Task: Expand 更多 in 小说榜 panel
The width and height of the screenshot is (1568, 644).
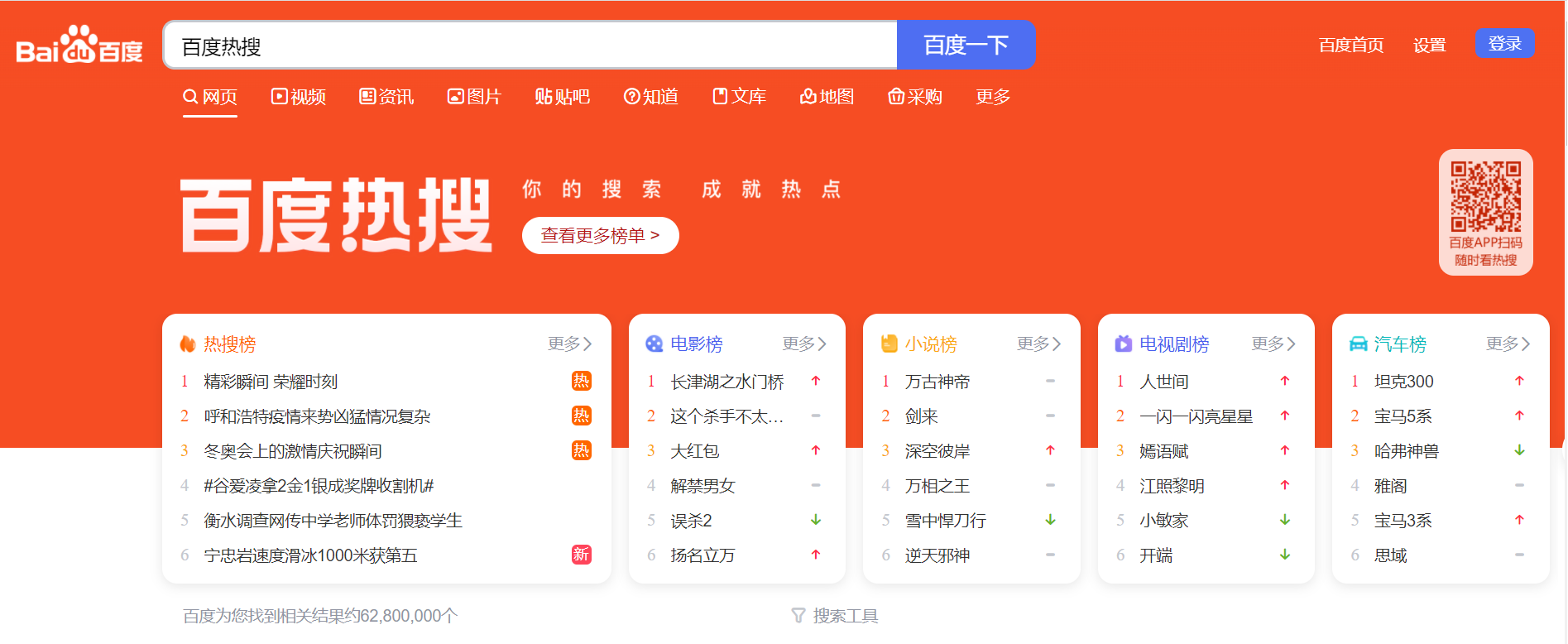Action: (1039, 344)
